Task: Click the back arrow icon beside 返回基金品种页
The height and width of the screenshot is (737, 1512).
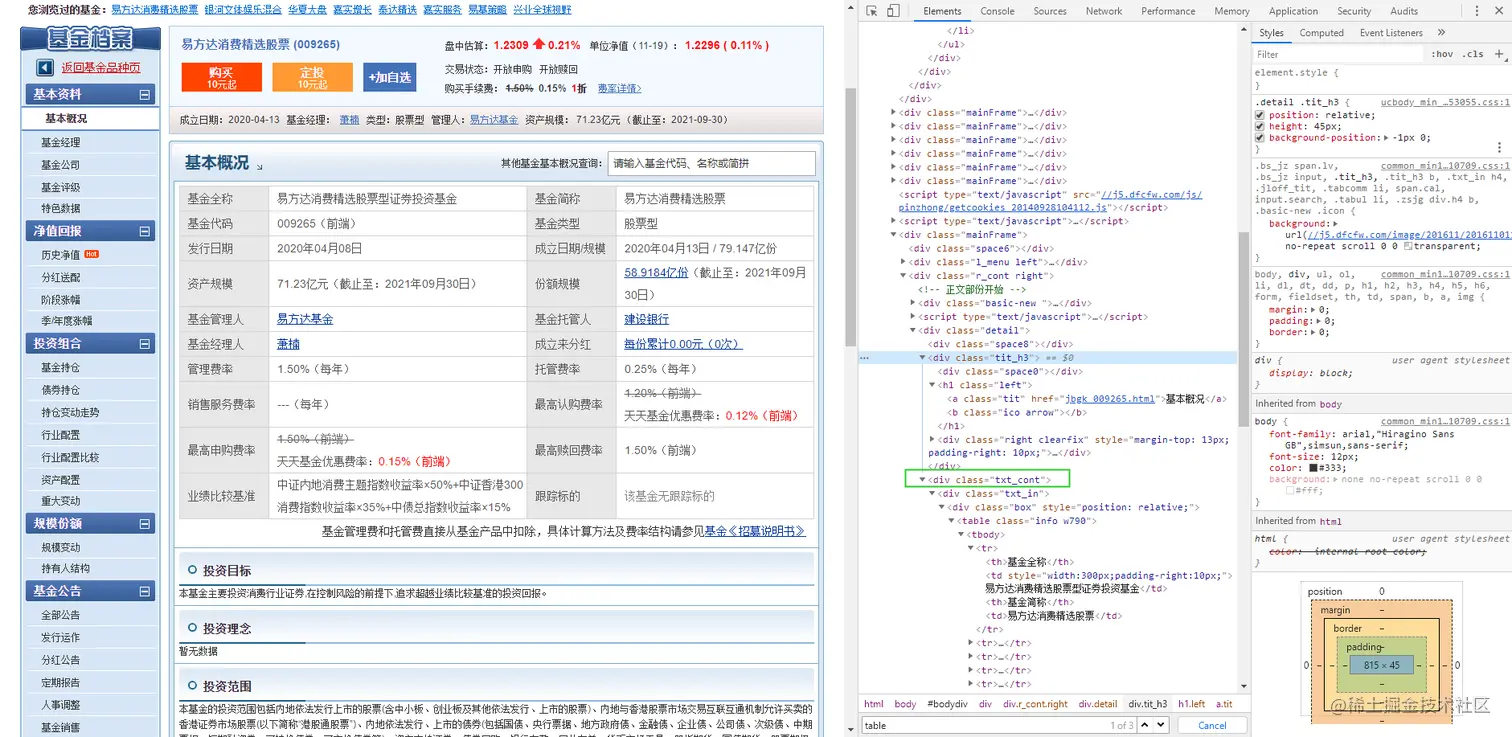Action: [x=45, y=68]
